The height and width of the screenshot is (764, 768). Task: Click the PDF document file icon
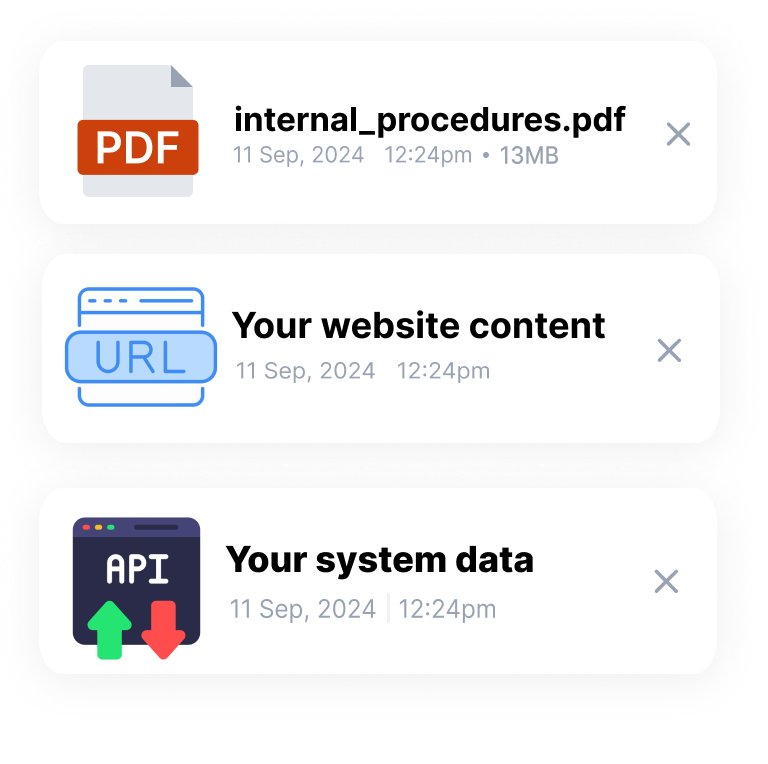point(138,131)
